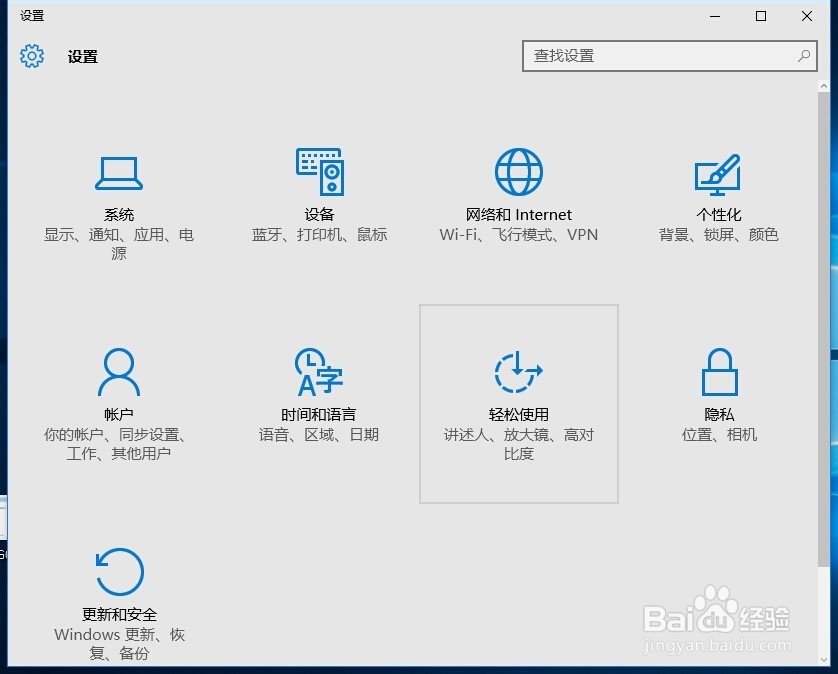The width and height of the screenshot is (838, 674).
Task: Open Privacy via the padlock icon
Action: pos(718,372)
